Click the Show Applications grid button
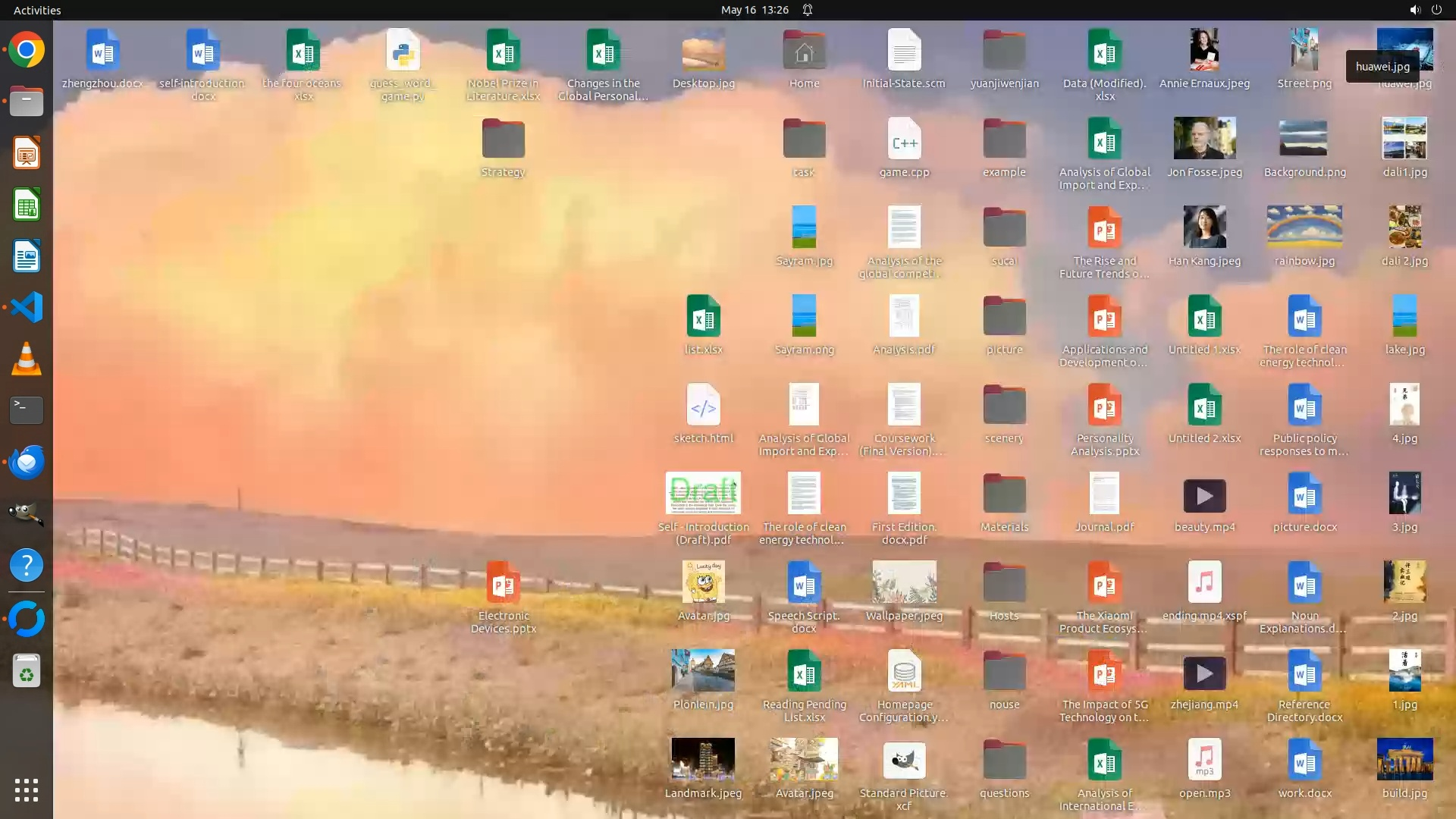Viewport: 1456px width, 819px height. pyautogui.click(x=27, y=790)
